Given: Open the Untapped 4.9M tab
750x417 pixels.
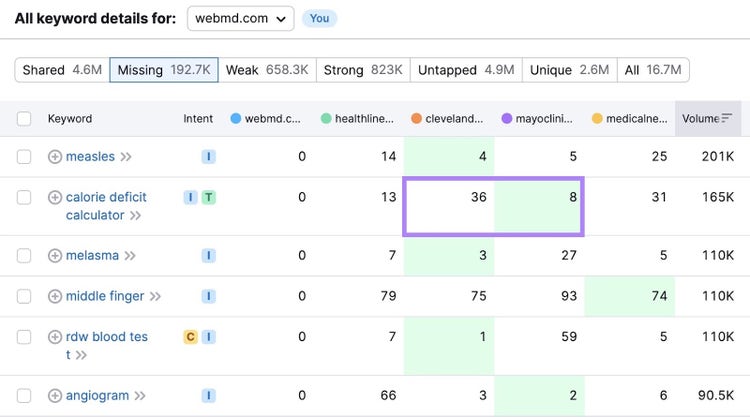Looking at the screenshot, I should (466, 70).
